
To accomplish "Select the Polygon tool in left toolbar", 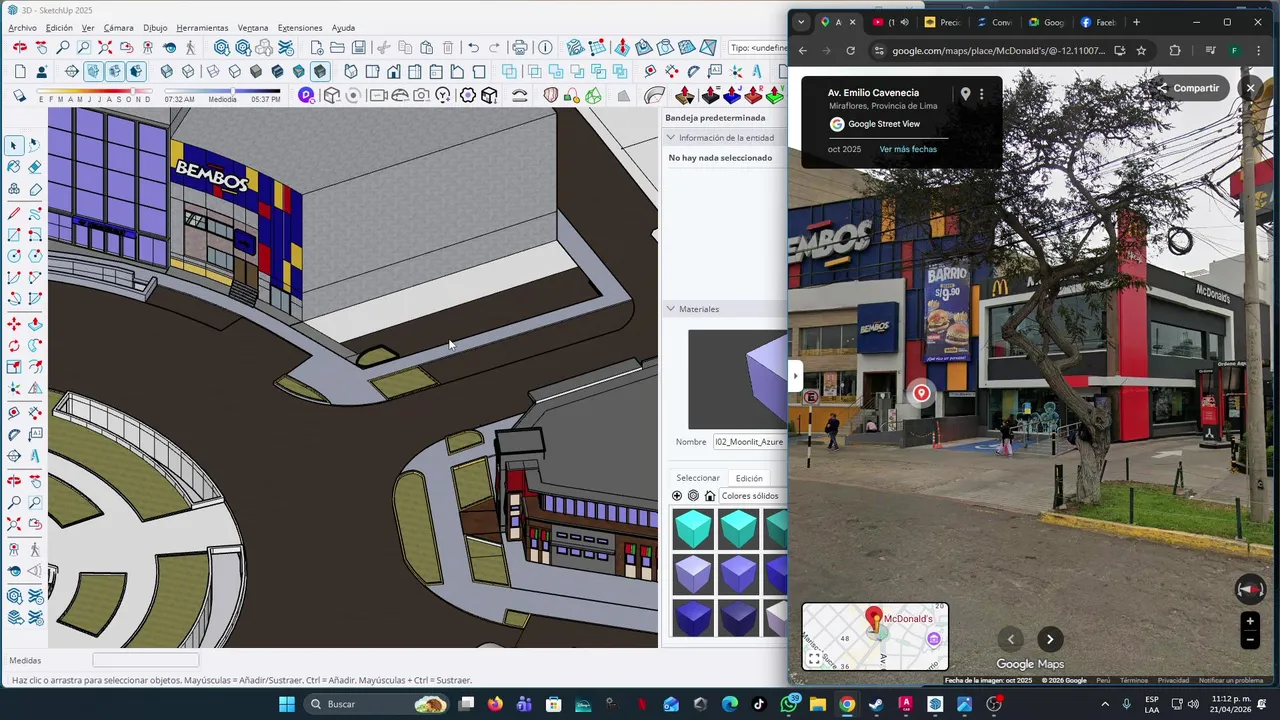I will (35, 256).
